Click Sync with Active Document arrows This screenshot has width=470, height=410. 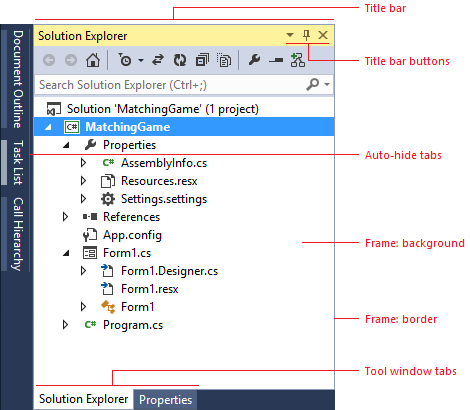158,60
